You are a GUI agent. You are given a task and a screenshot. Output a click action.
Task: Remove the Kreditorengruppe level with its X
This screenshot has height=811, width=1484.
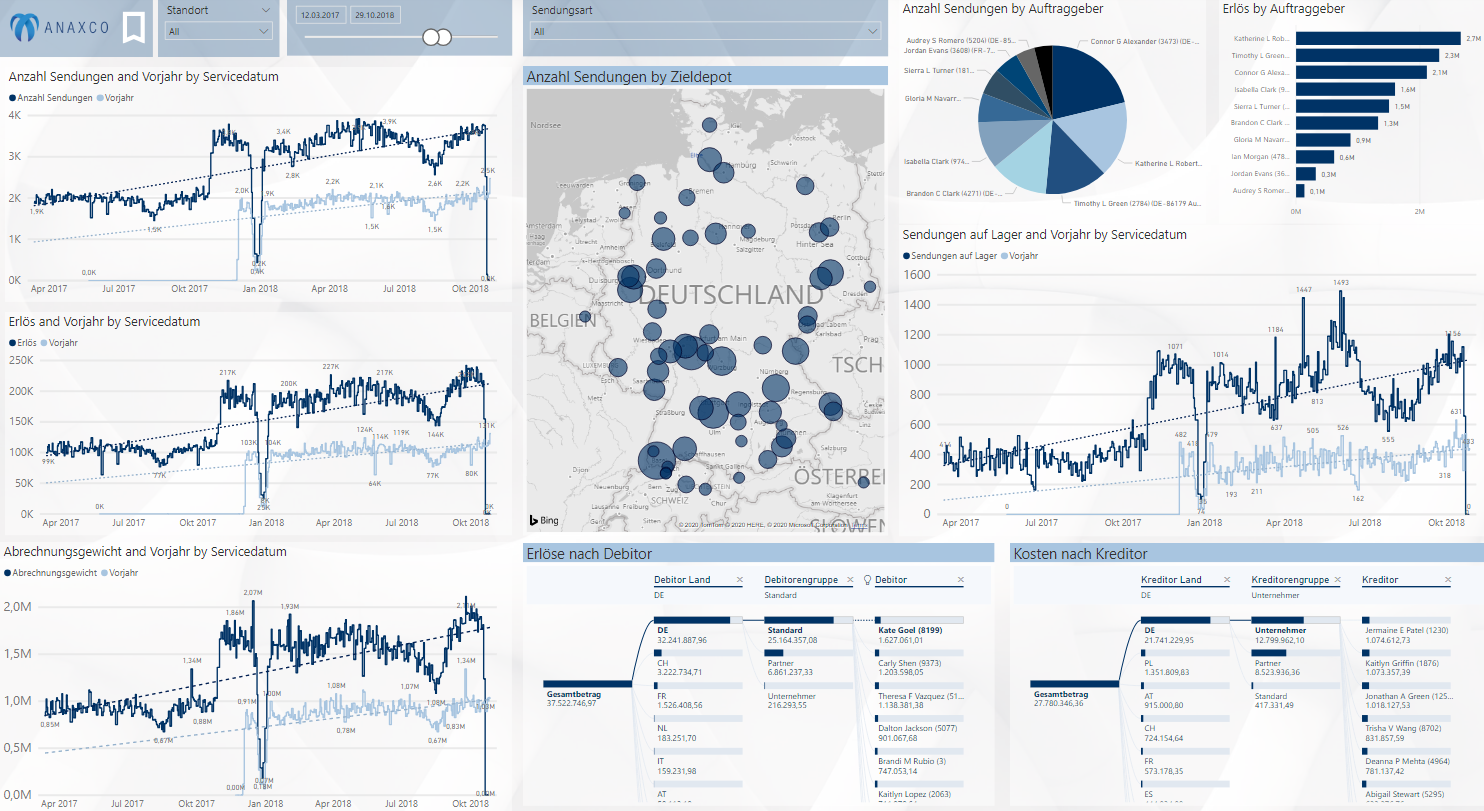tap(1337, 580)
